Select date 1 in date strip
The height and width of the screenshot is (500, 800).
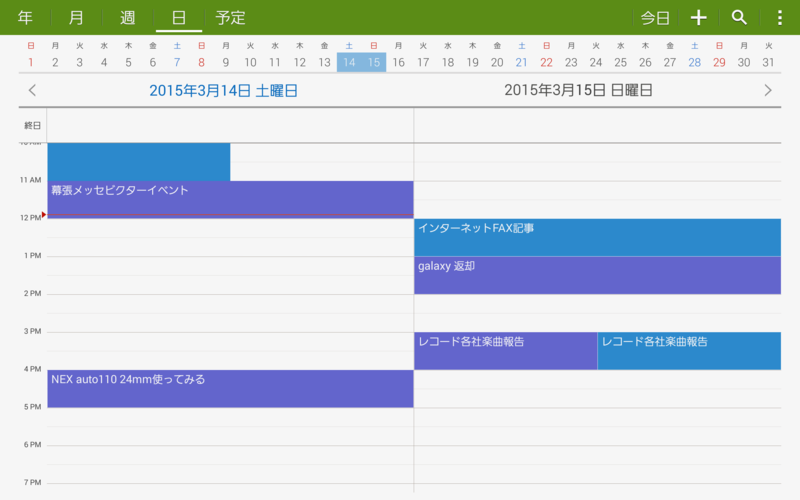click(x=31, y=62)
